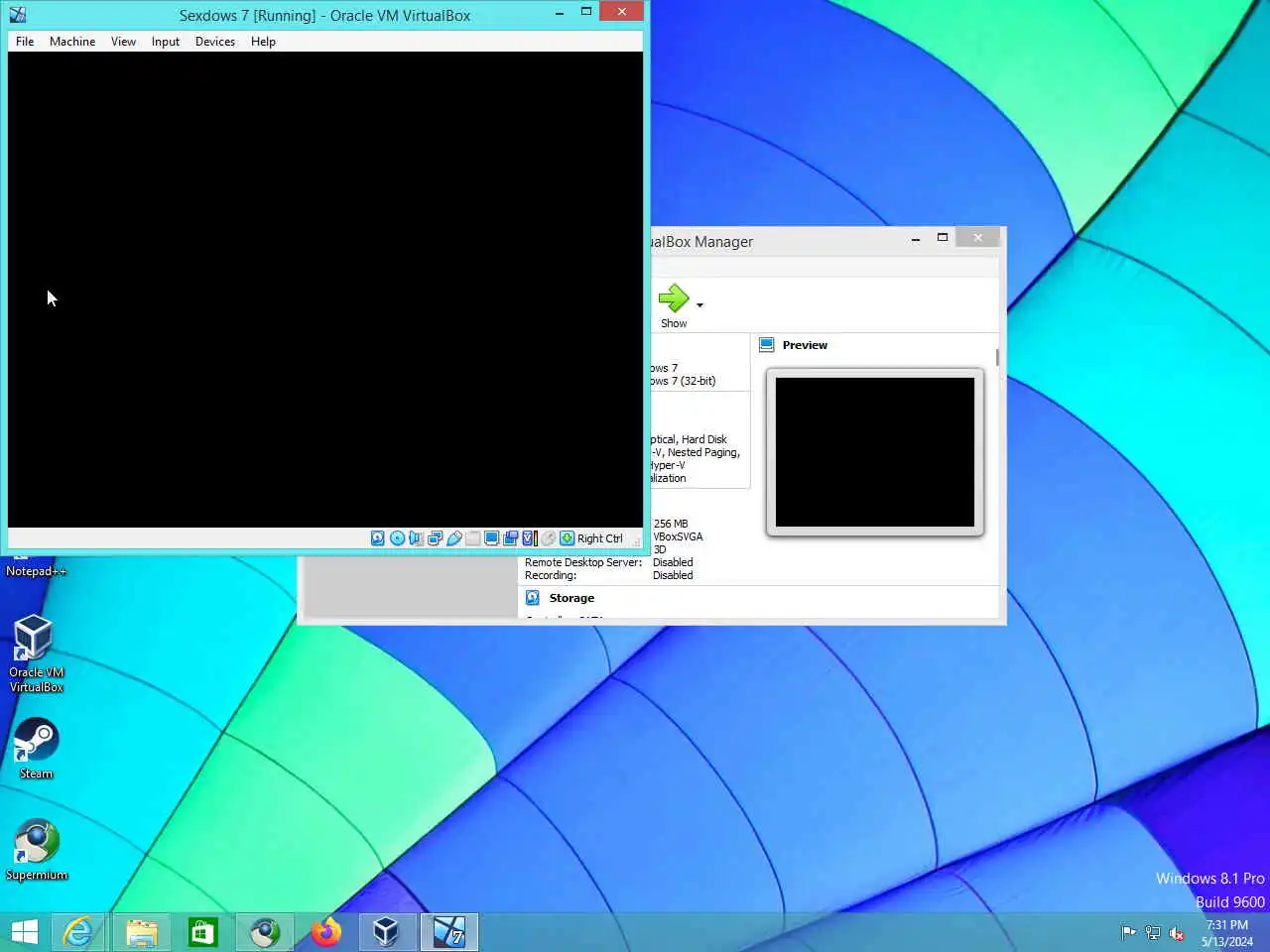This screenshot has height=952, width=1270.
Task: Click the display status icon
Action: [x=491, y=538]
